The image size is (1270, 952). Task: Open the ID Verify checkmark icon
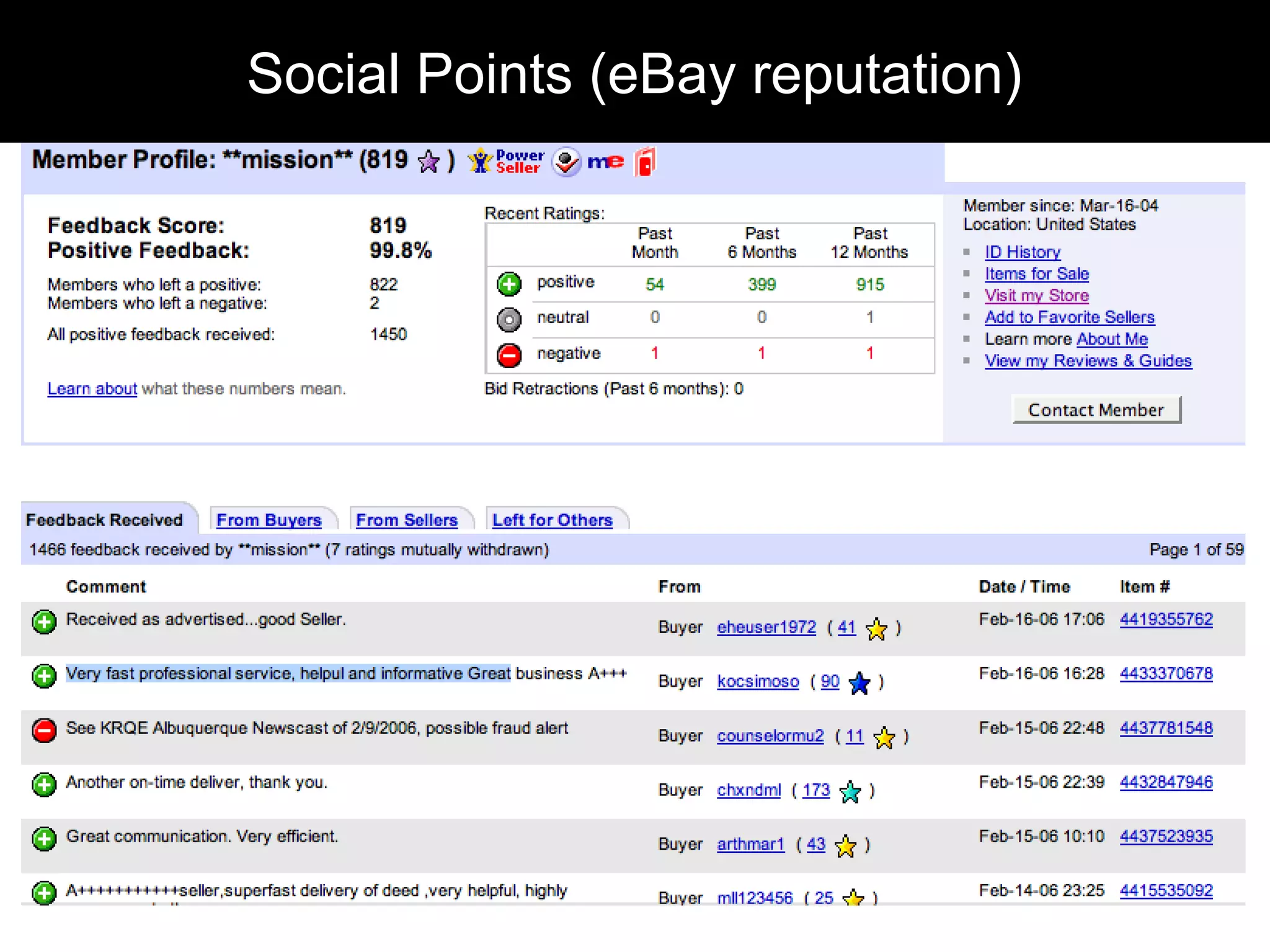click(566, 162)
